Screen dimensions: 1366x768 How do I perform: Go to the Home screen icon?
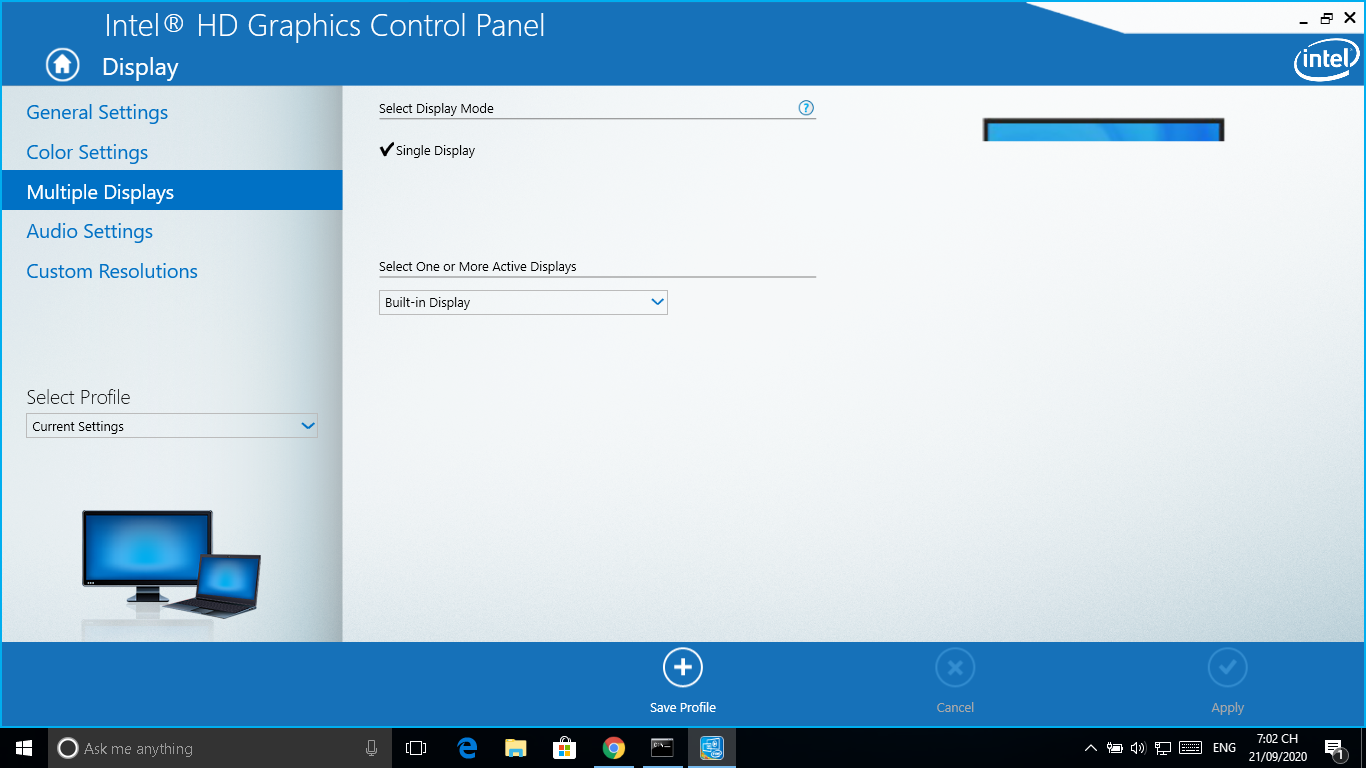click(62, 65)
